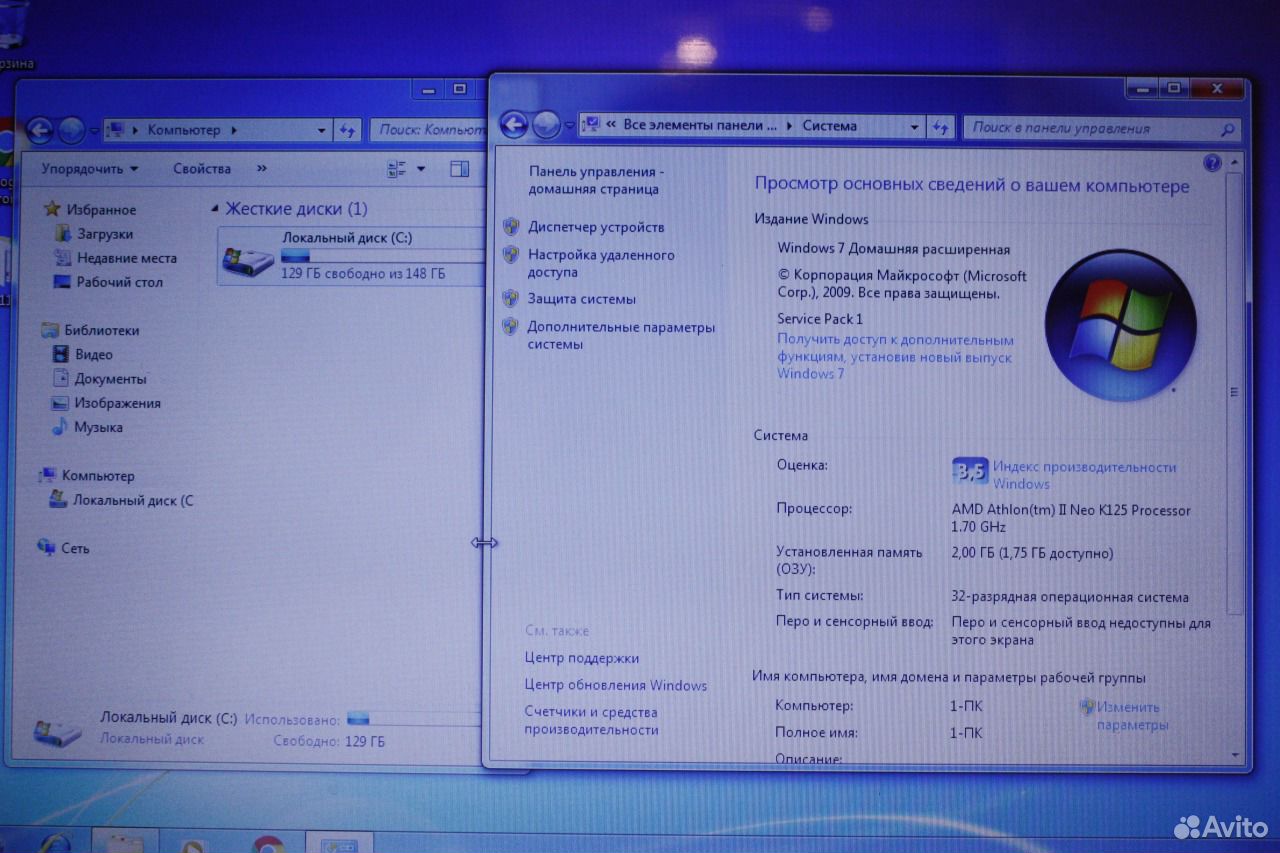Click the search field in Компьютер window

click(428, 130)
